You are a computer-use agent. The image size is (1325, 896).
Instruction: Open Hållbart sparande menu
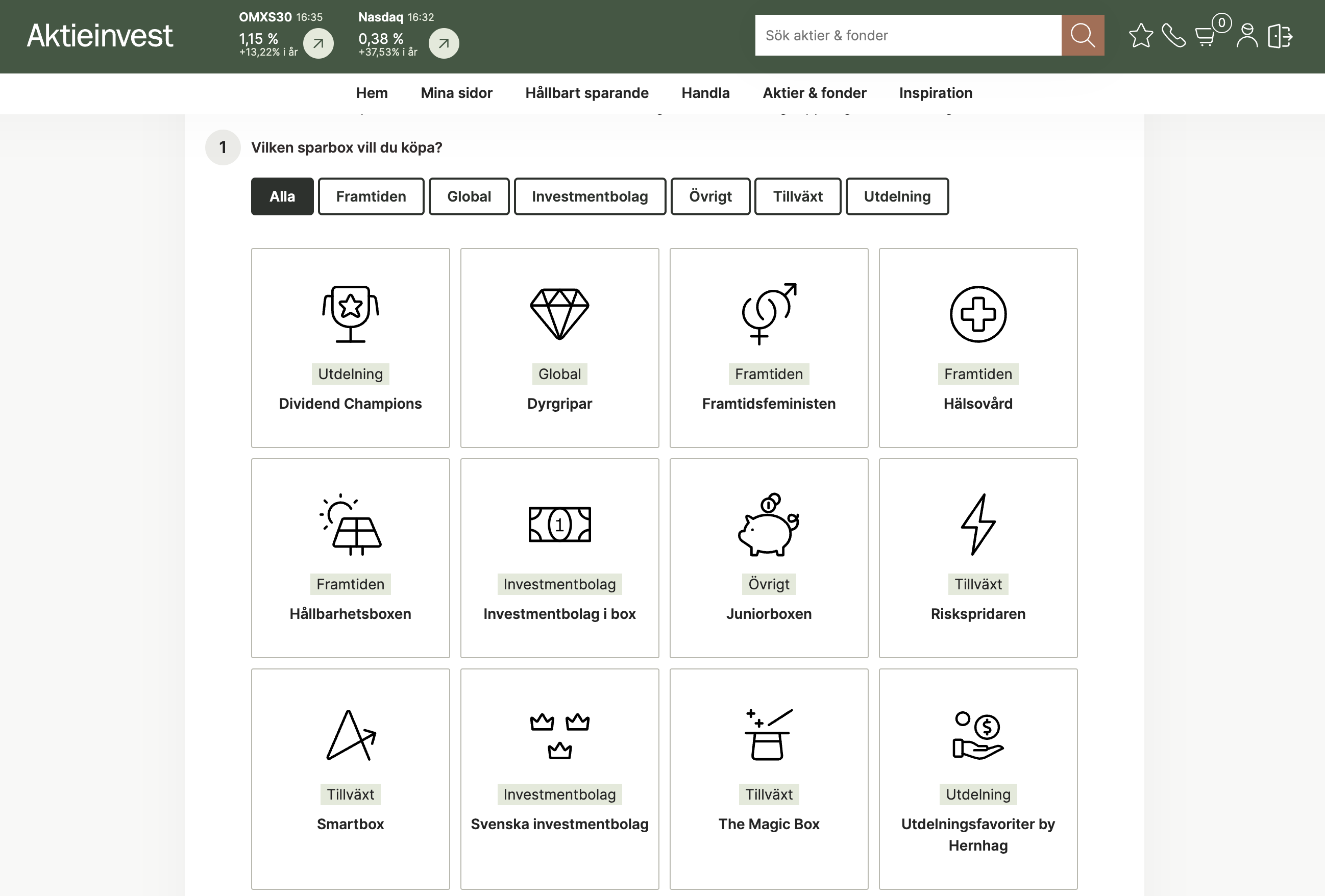[x=586, y=93]
